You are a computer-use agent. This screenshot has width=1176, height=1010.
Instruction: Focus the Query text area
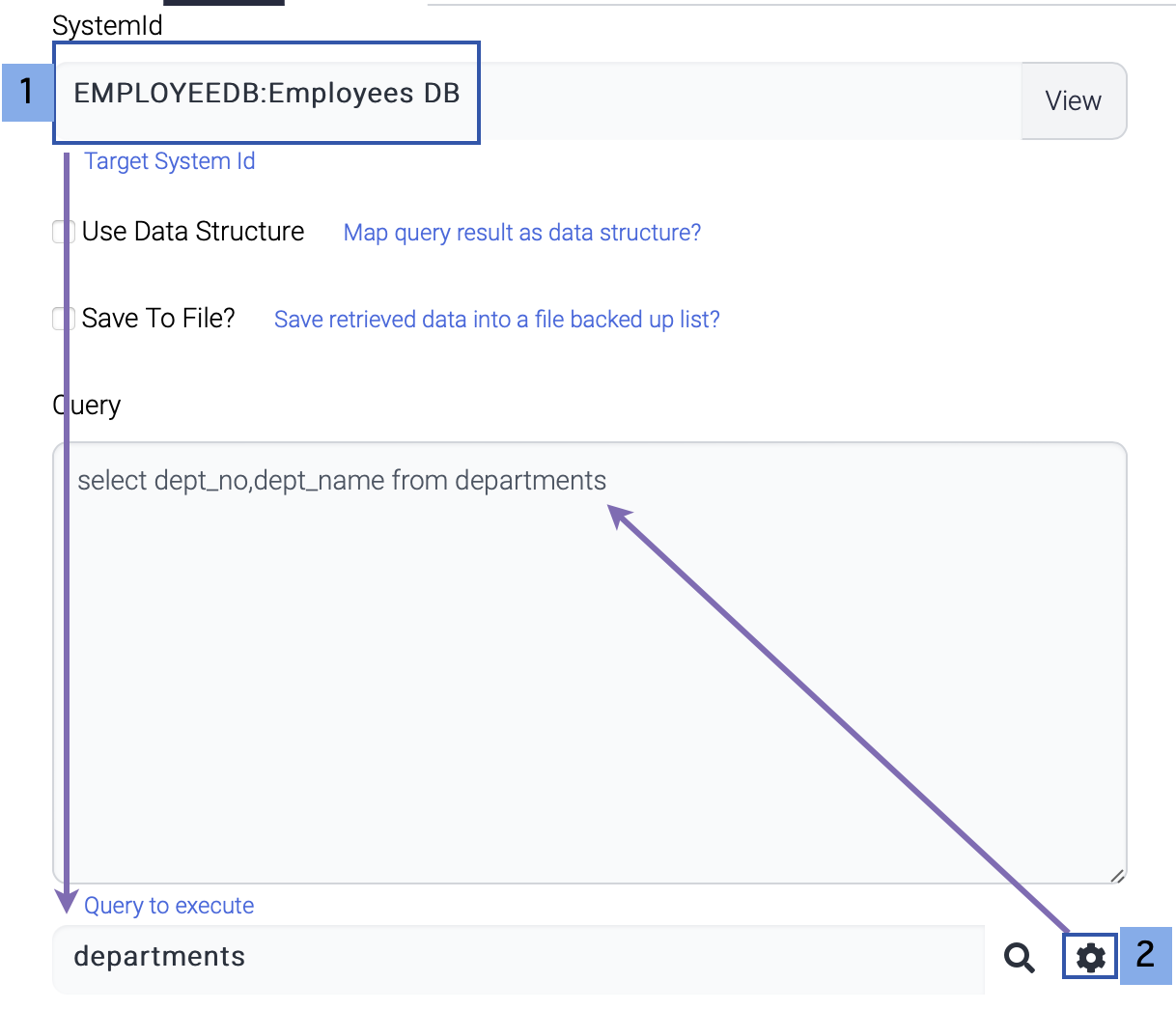[x=589, y=662]
